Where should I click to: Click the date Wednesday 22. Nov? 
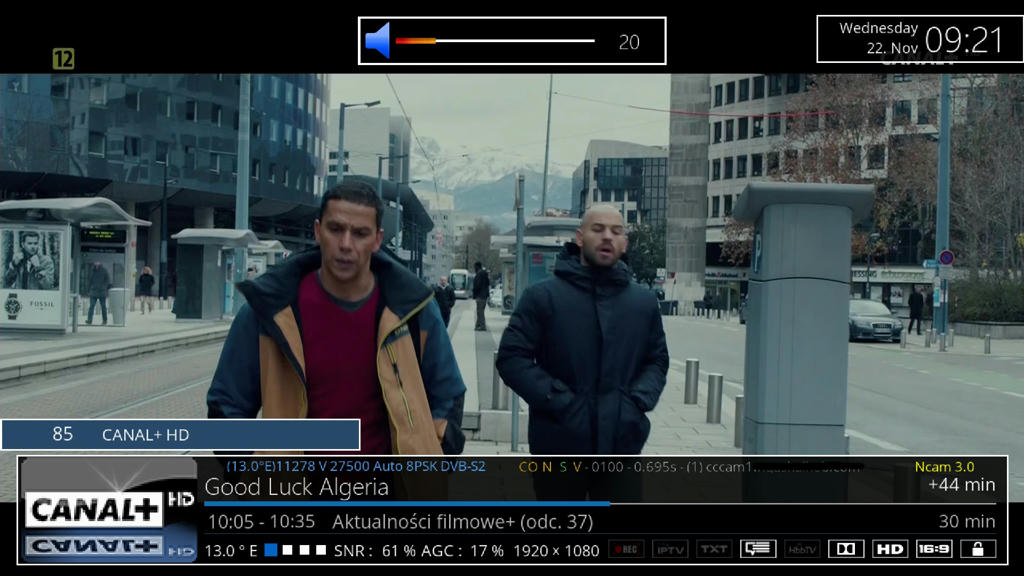878,38
